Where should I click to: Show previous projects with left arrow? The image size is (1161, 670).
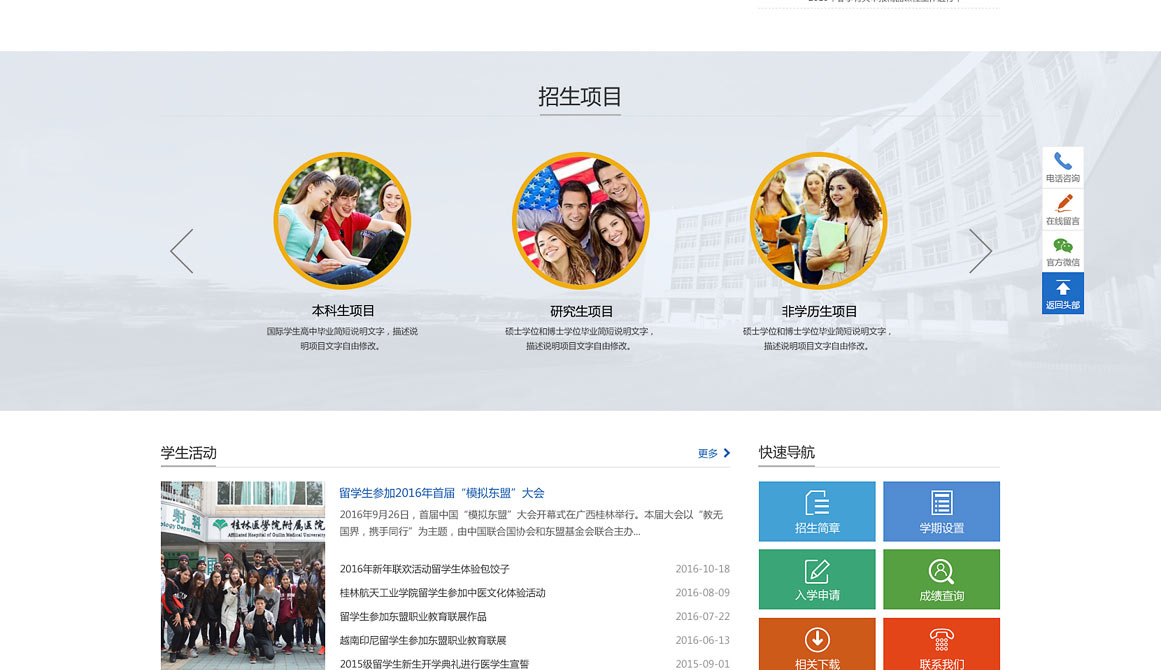click(181, 251)
